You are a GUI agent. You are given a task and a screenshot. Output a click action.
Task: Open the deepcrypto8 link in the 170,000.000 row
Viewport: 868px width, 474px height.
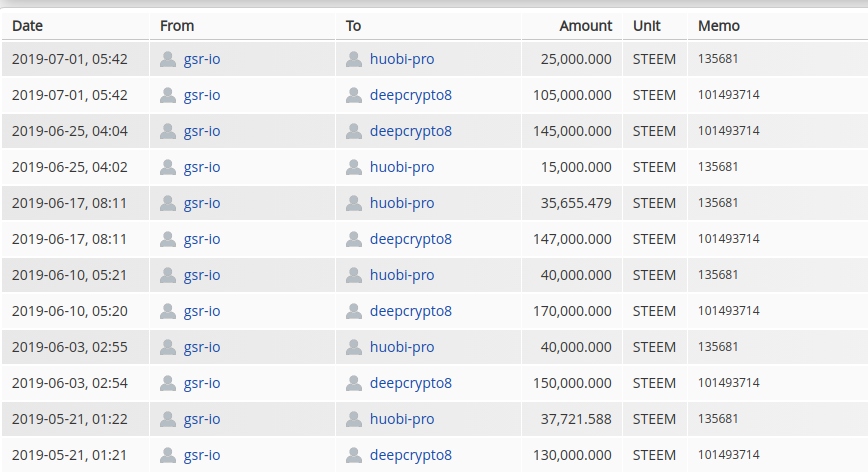click(x=411, y=311)
